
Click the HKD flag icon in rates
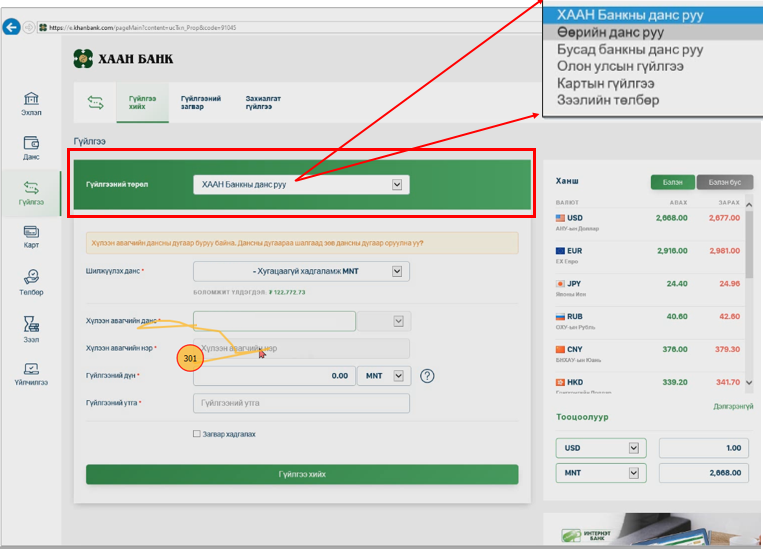(560, 383)
